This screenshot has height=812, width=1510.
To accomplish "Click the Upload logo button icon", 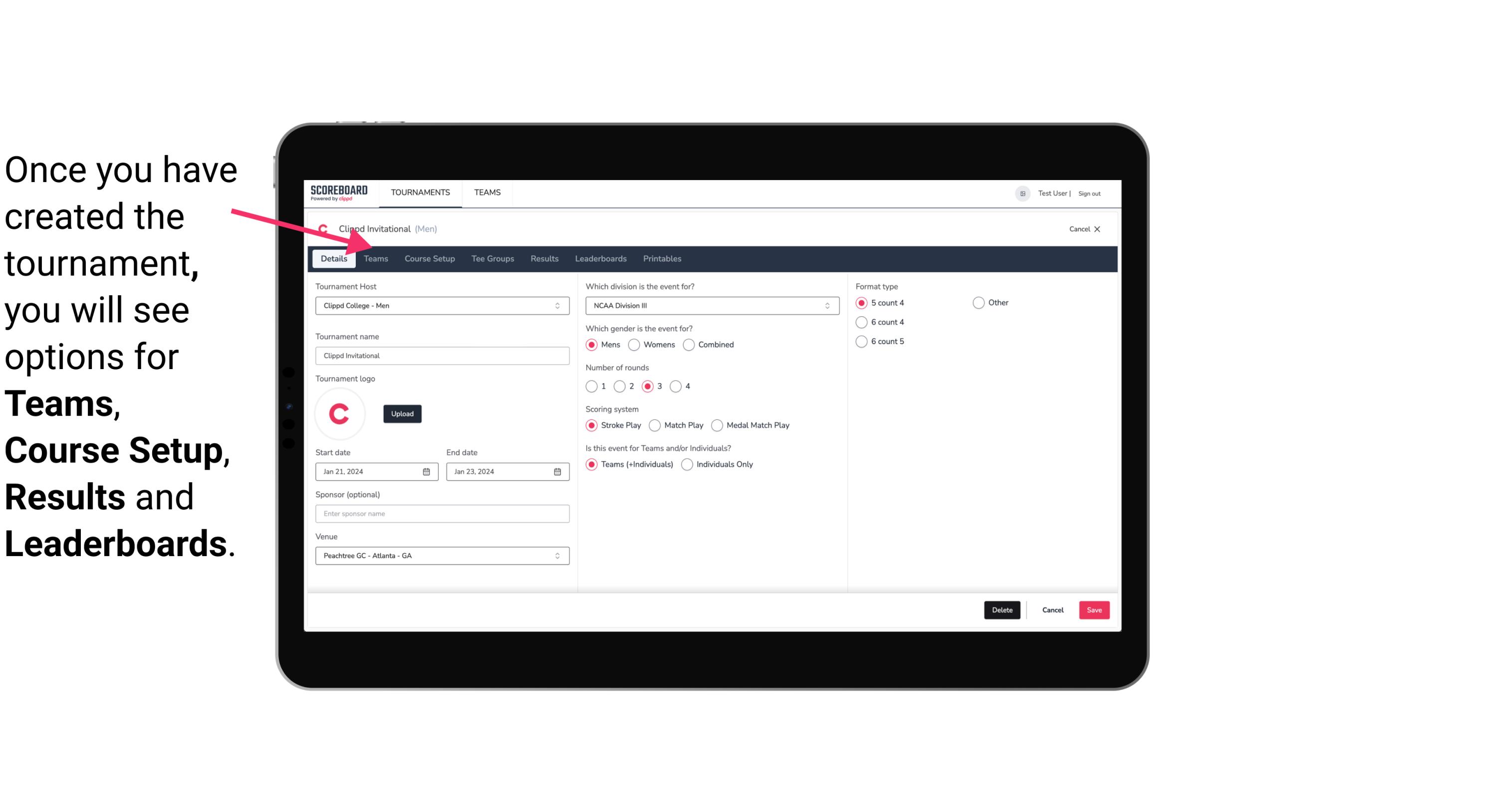I will tap(402, 413).
